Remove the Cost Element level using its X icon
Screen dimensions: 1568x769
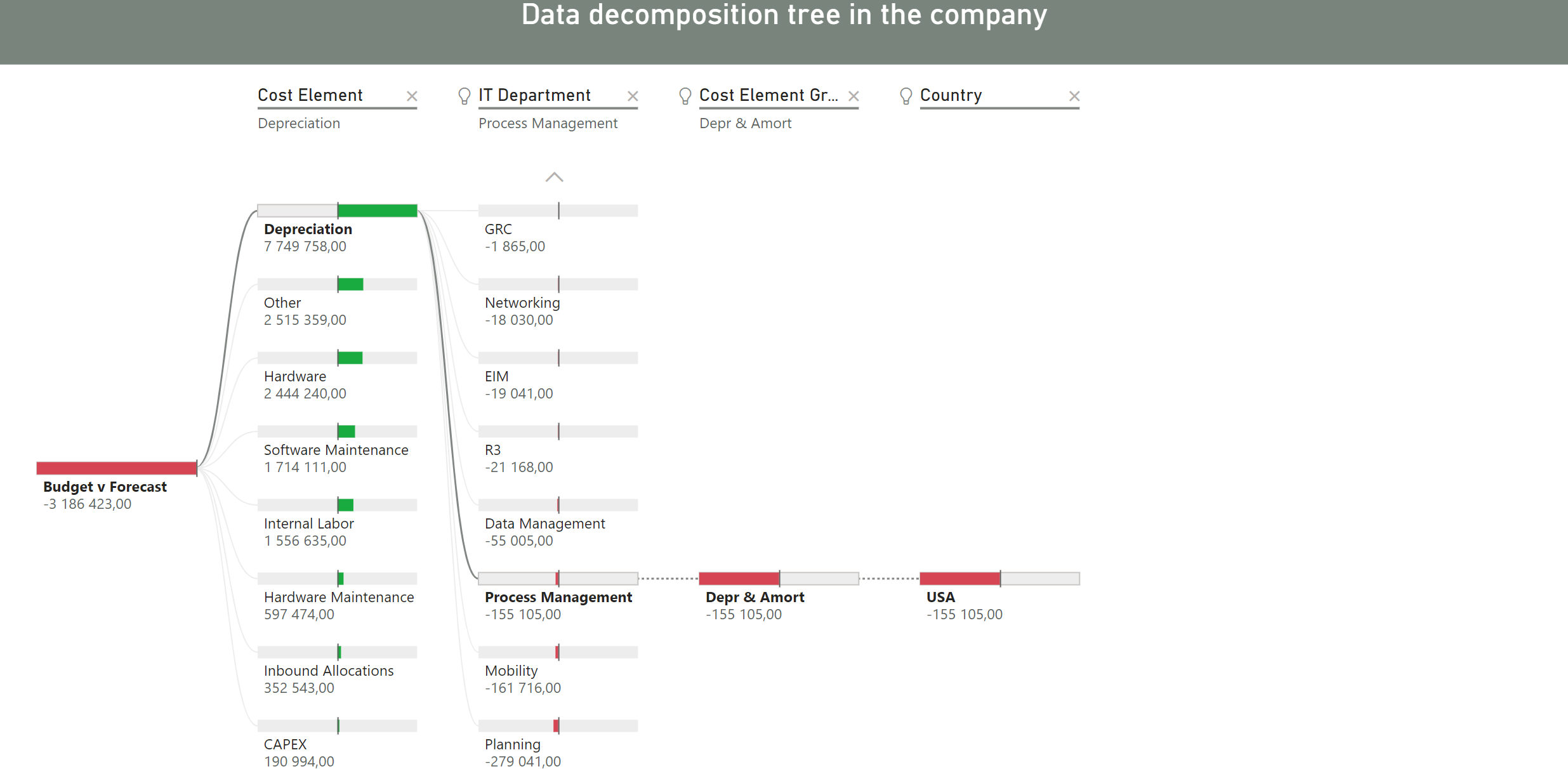(412, 96)
